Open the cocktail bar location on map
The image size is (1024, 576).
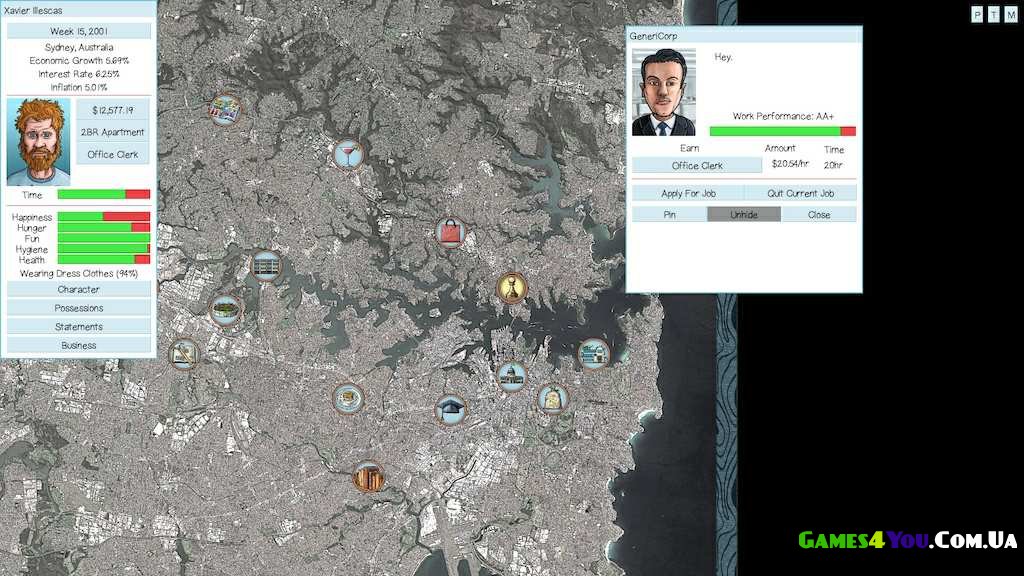348,152
